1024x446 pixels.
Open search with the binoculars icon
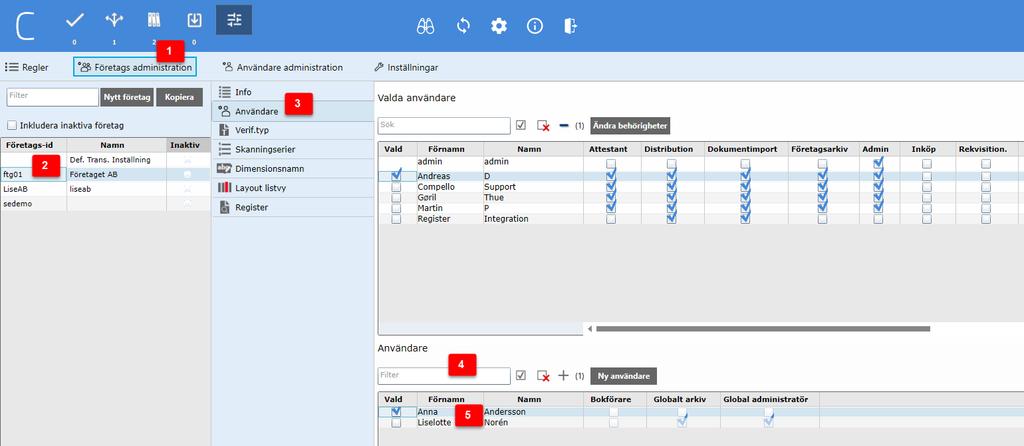(x=426, y=26)
